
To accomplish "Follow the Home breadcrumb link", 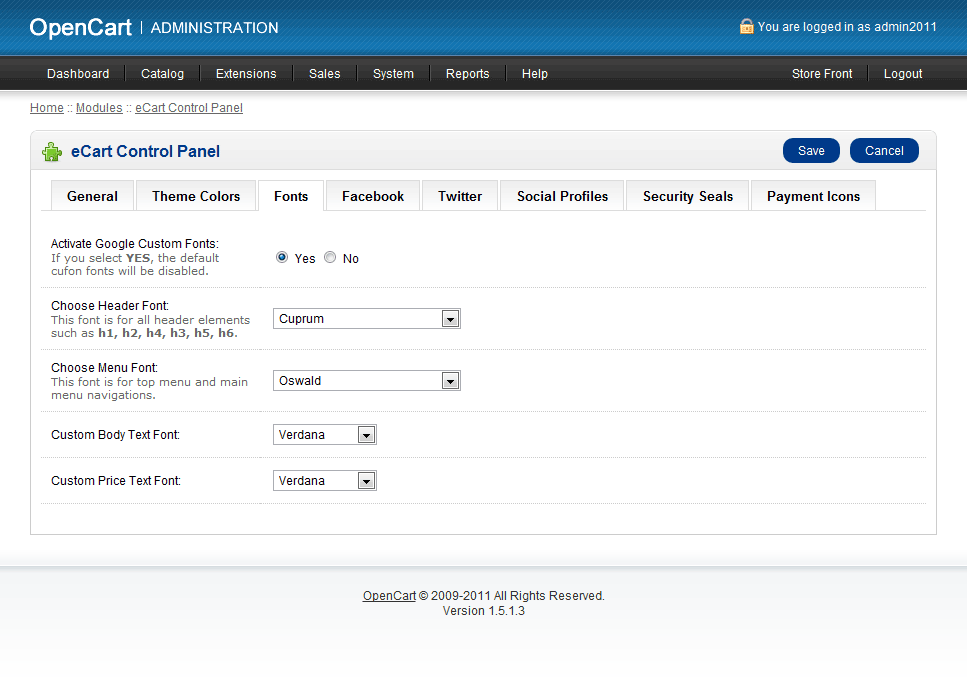I will pyautogui.click(x=47, y=108).
